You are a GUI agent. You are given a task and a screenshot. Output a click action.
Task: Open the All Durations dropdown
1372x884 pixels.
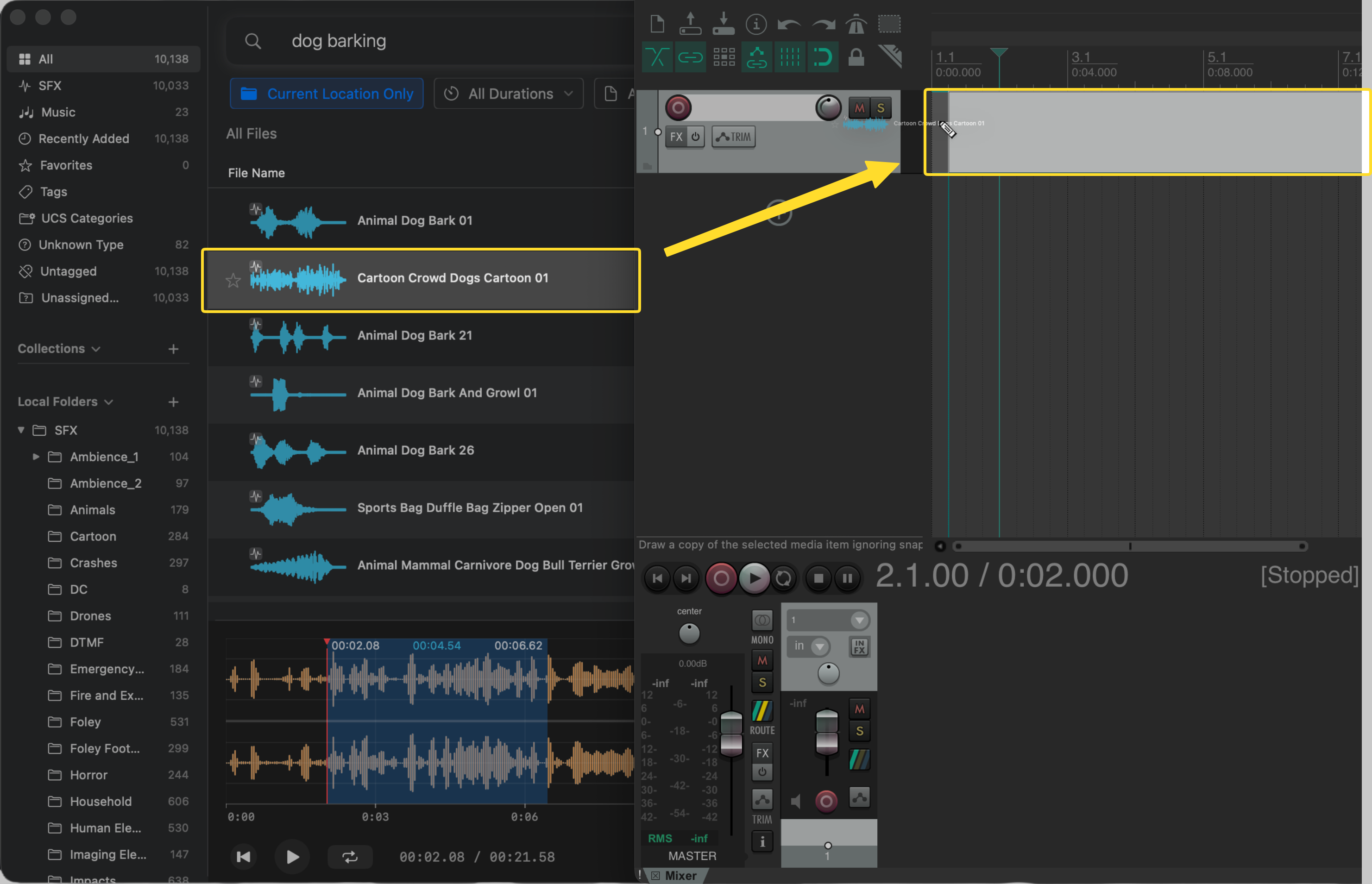pos(509,94)
